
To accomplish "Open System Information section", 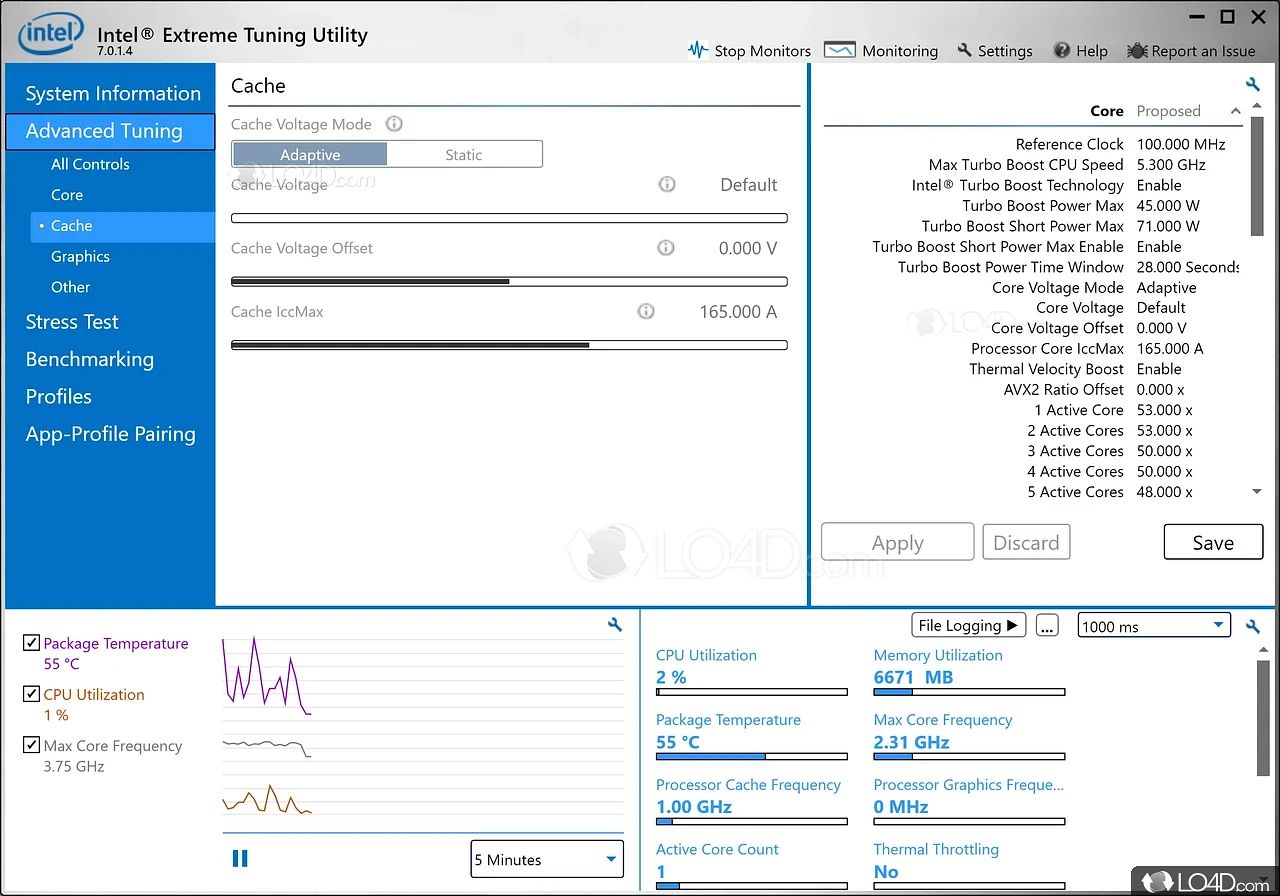I will (x=113, y=93).
